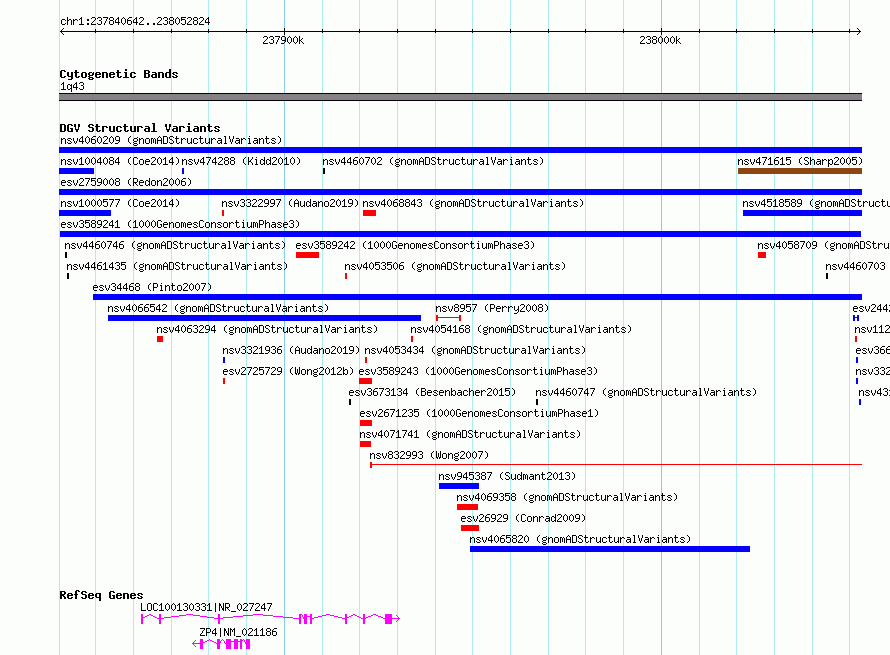Screen dimensions: 890x655
Task: Click nsv4065820 gnomAD variant label
Action: tap(580, 539)
